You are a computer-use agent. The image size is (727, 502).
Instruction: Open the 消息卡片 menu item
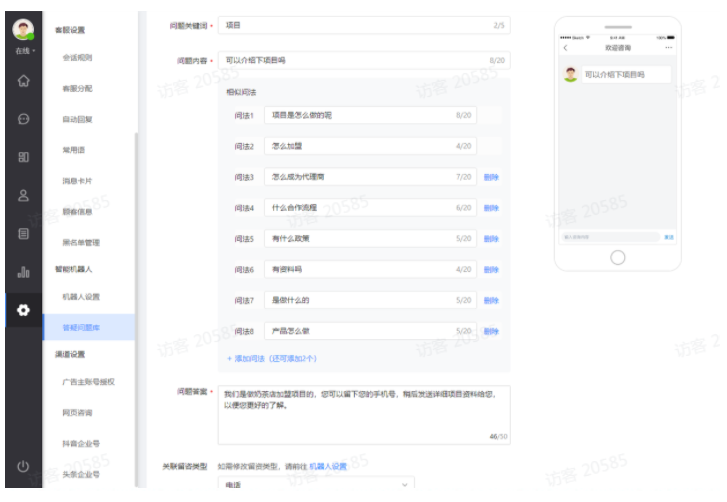click(77, 181)
